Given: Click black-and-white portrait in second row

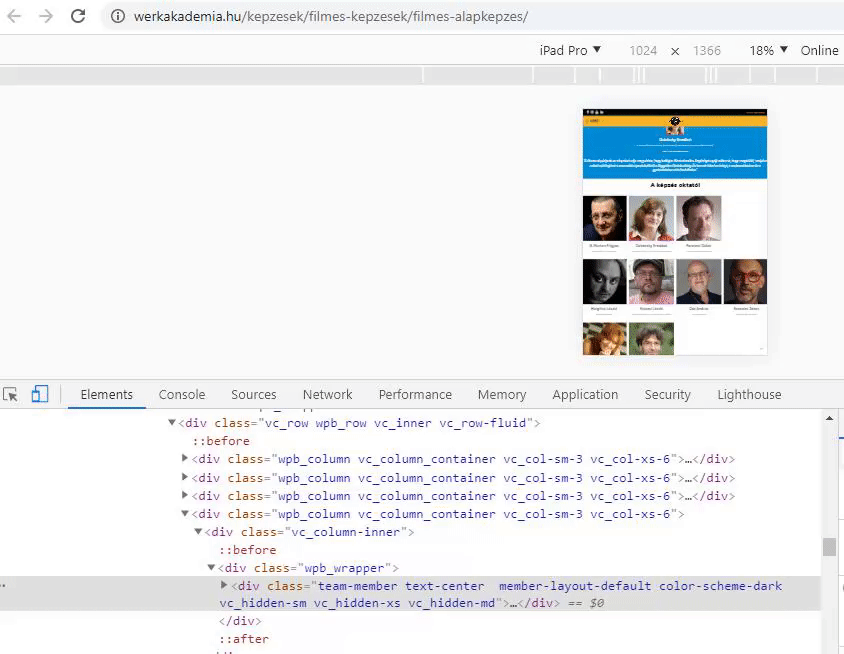Looking at the screenshot, I should (x=604, y=282).
